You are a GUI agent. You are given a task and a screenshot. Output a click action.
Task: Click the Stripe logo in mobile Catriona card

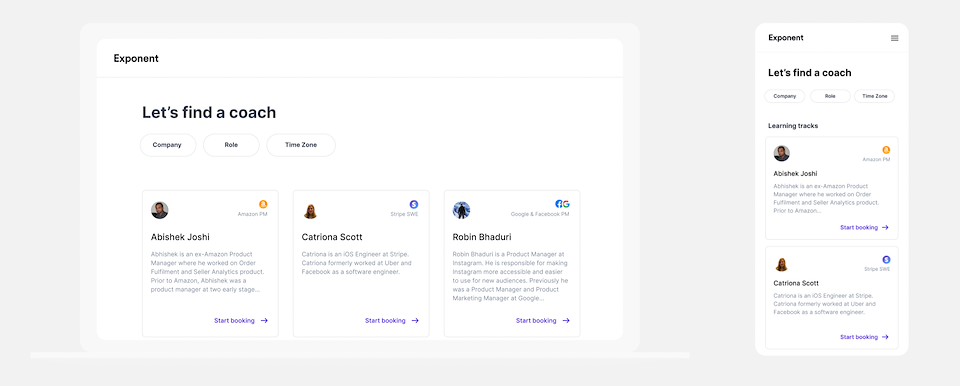click(886, 260)
